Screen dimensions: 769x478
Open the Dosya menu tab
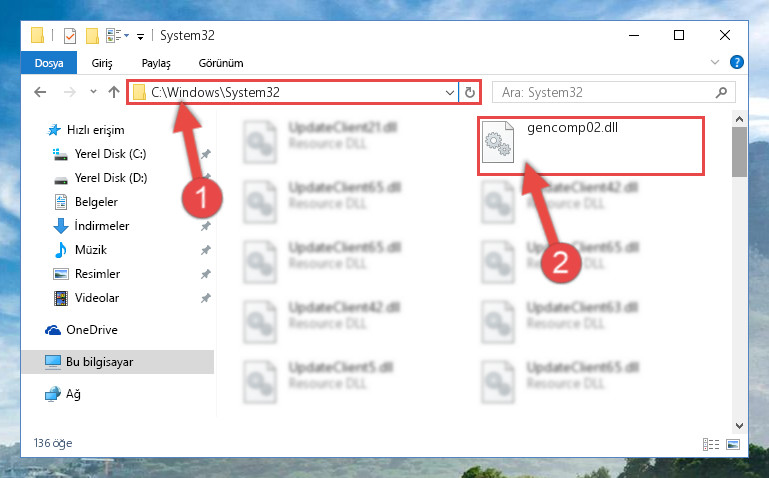(x=49, y=63)
